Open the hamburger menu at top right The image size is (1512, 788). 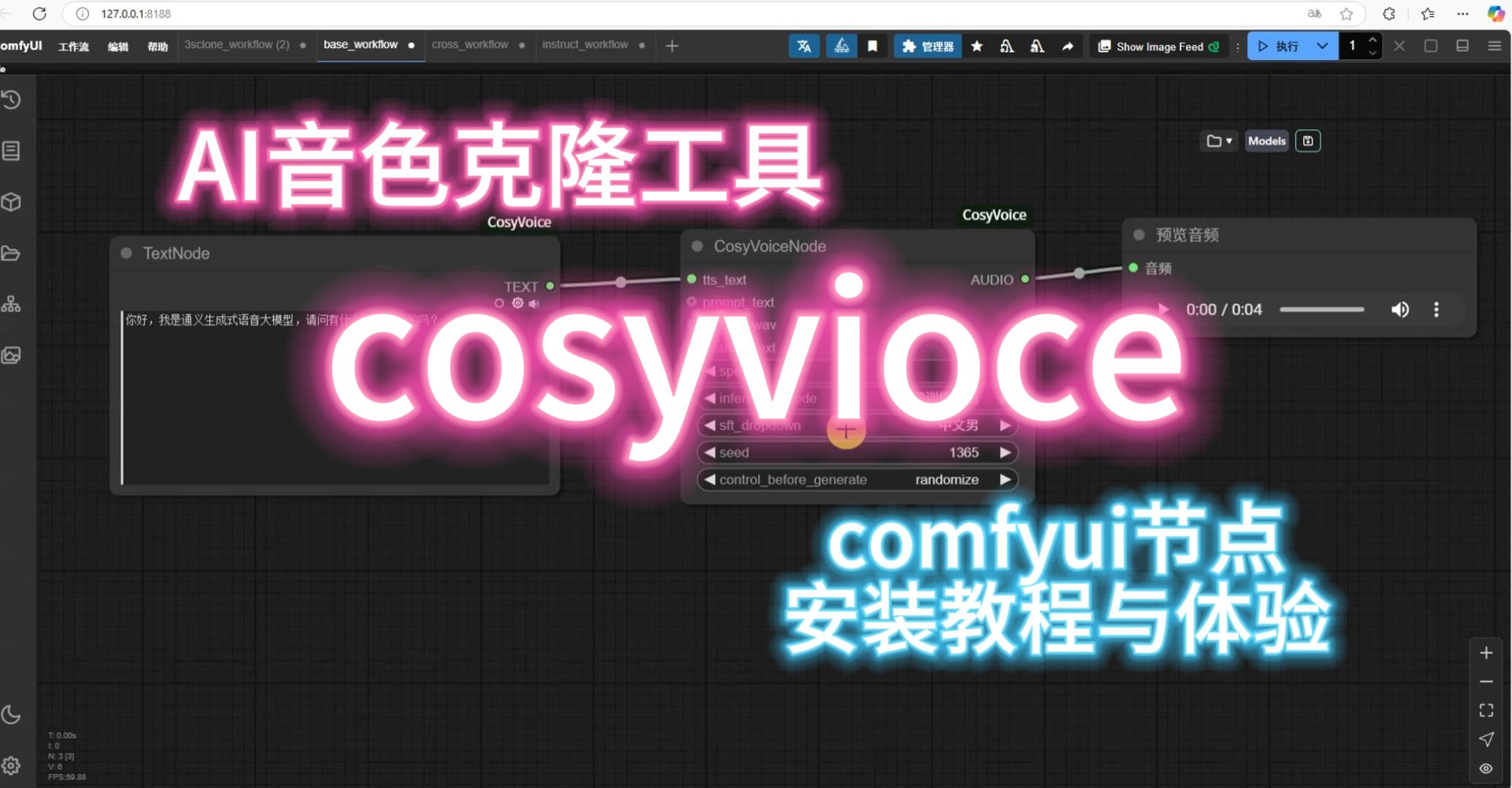(1494, 46)
